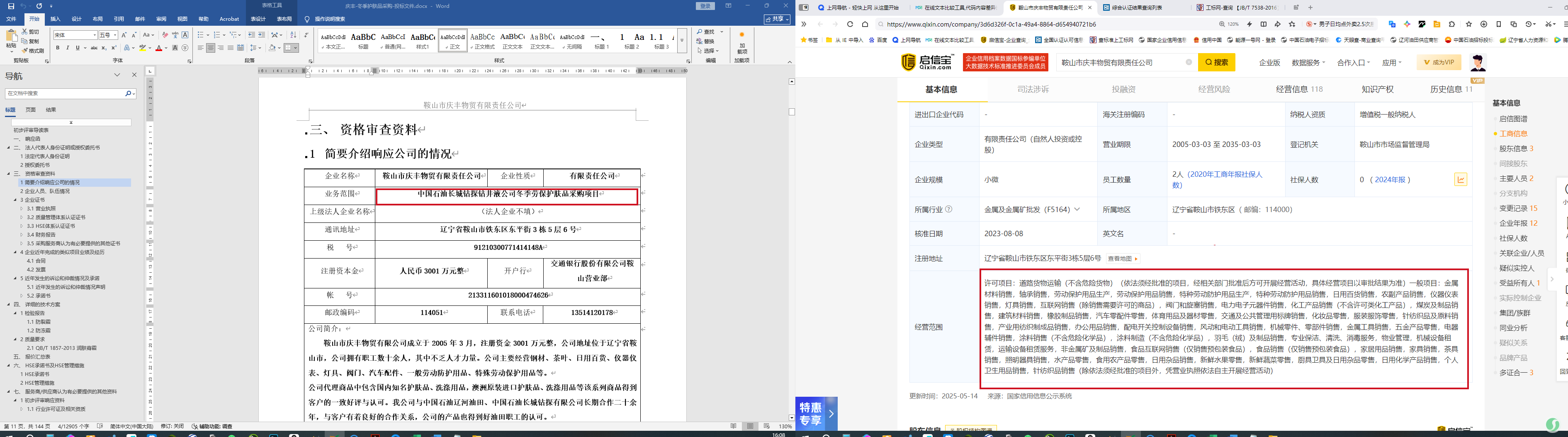Toggle the character border (boxed A) button
Viewport: 1568px width, 437px height.
tap(185, 35)
